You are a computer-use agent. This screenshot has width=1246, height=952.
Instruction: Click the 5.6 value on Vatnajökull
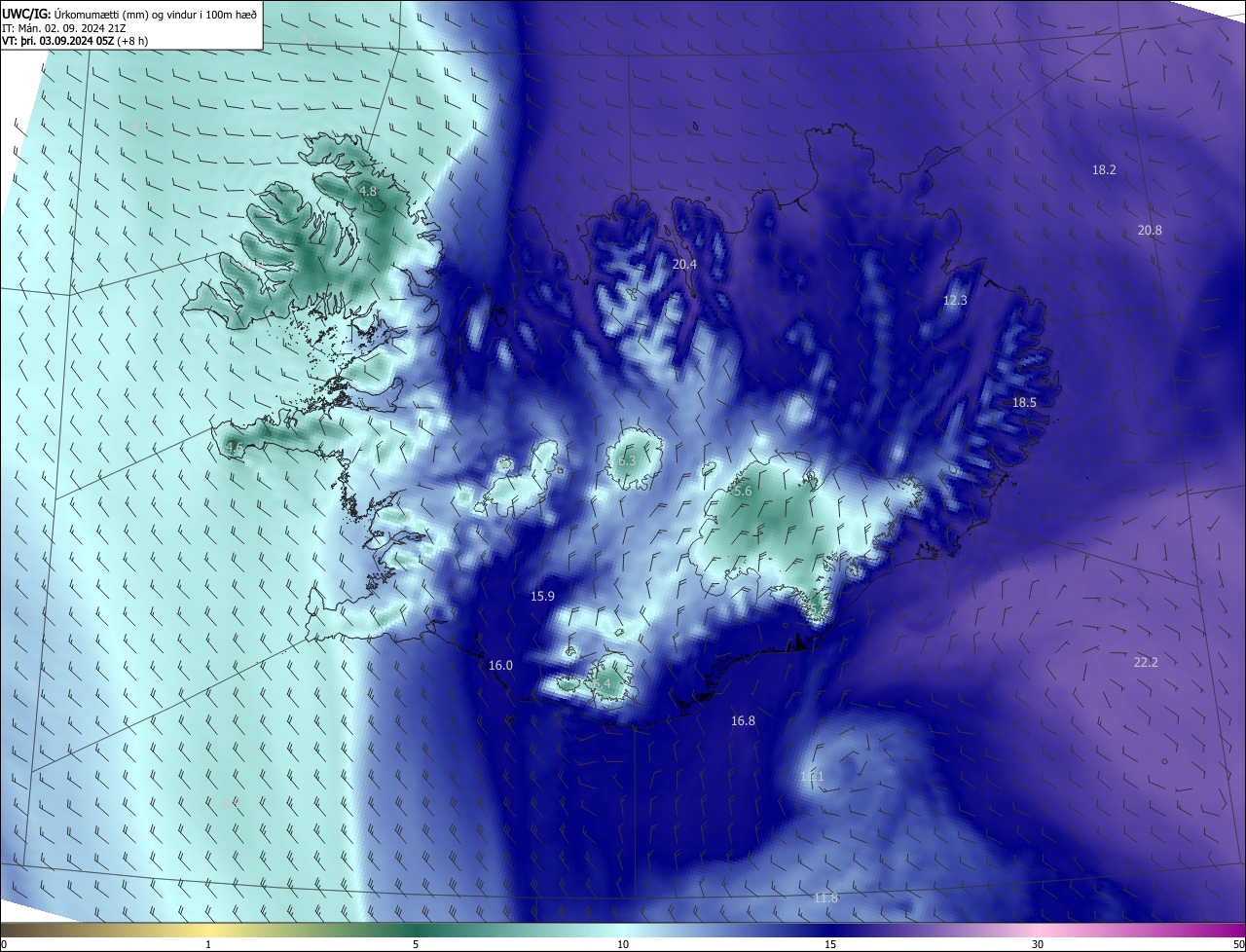pos(743,492)
